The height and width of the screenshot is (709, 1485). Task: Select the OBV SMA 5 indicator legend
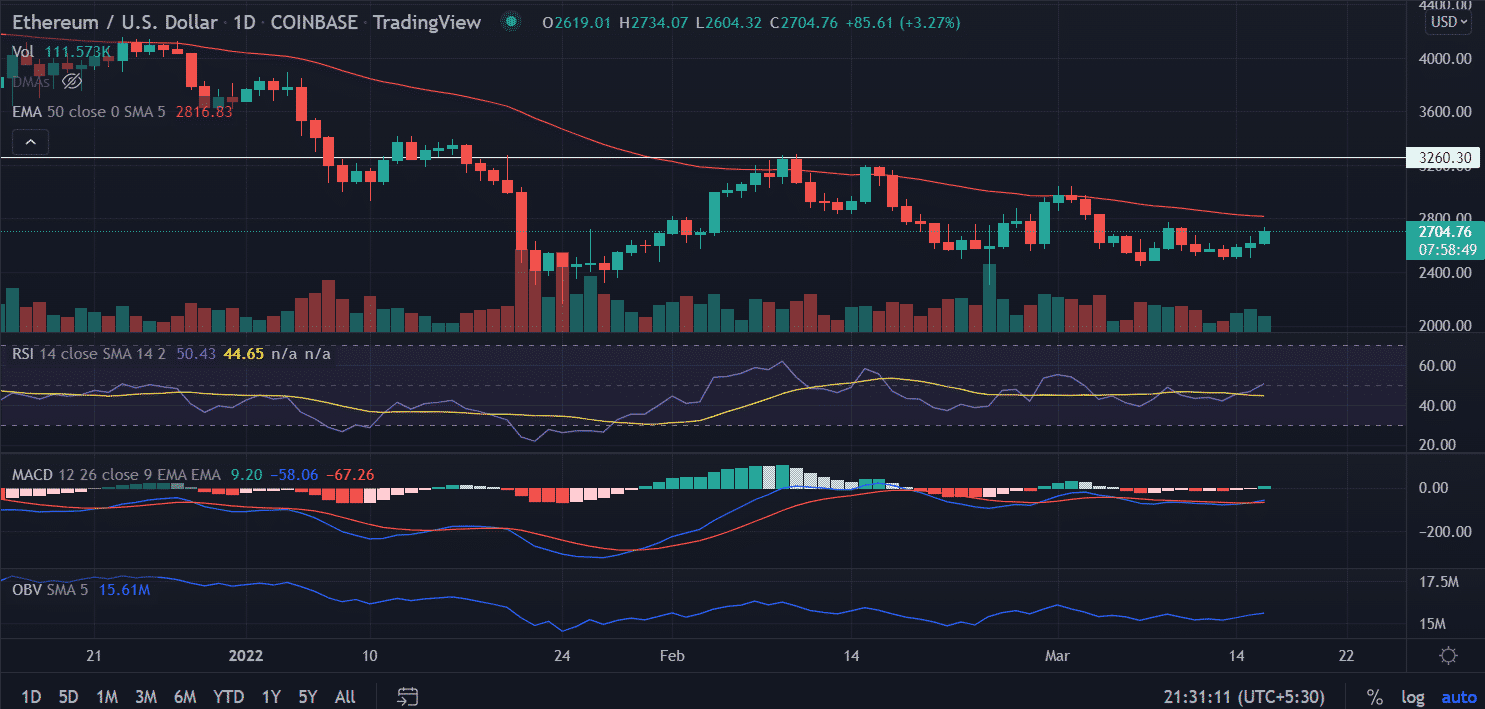click(50, 590)
